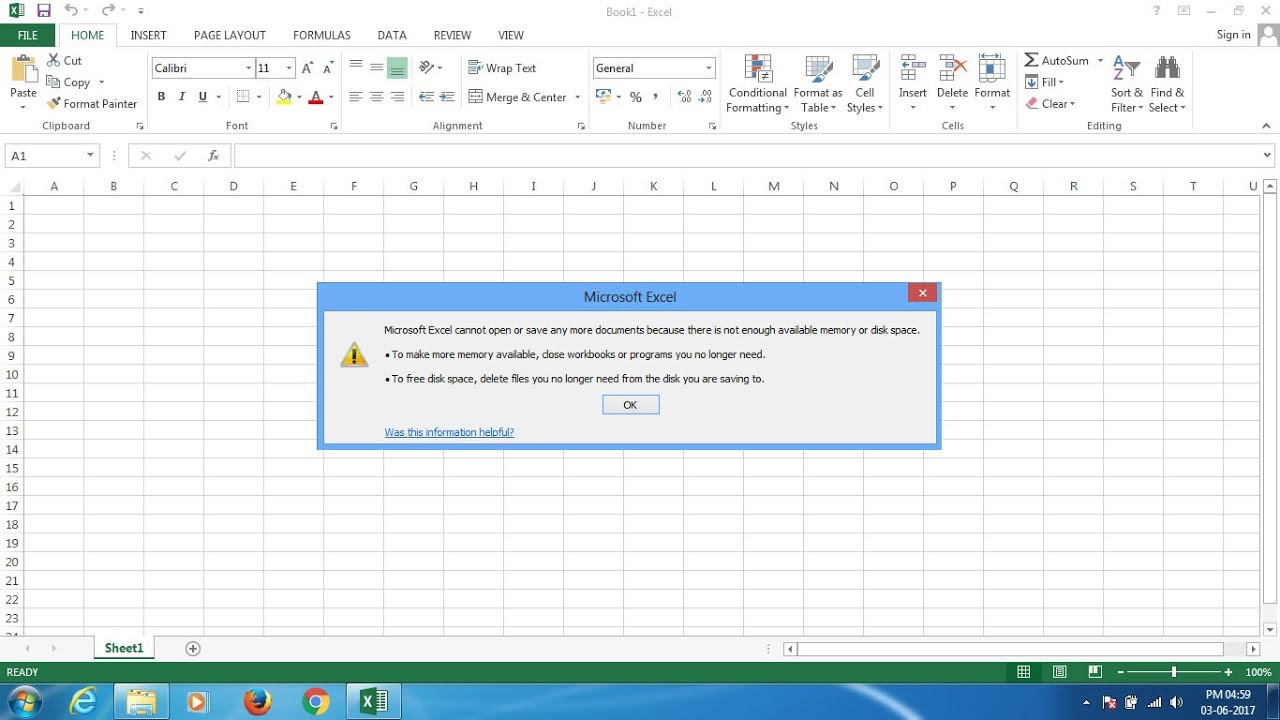
Task: Click the Copy button
Action: coord(68,82)
